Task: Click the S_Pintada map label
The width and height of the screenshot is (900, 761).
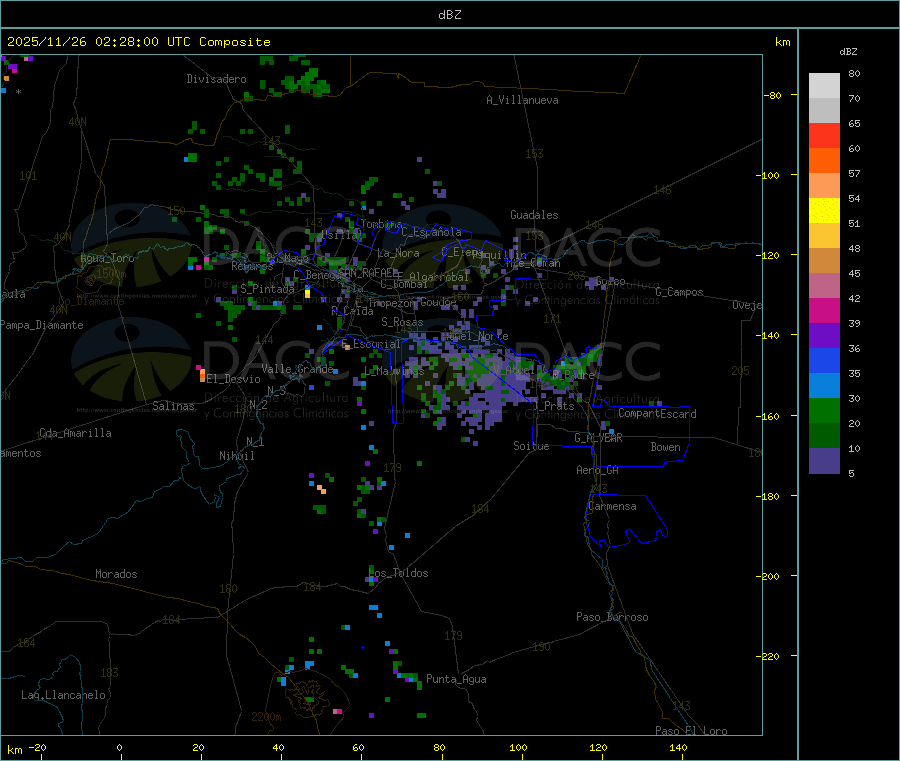Action: point(267,289)
